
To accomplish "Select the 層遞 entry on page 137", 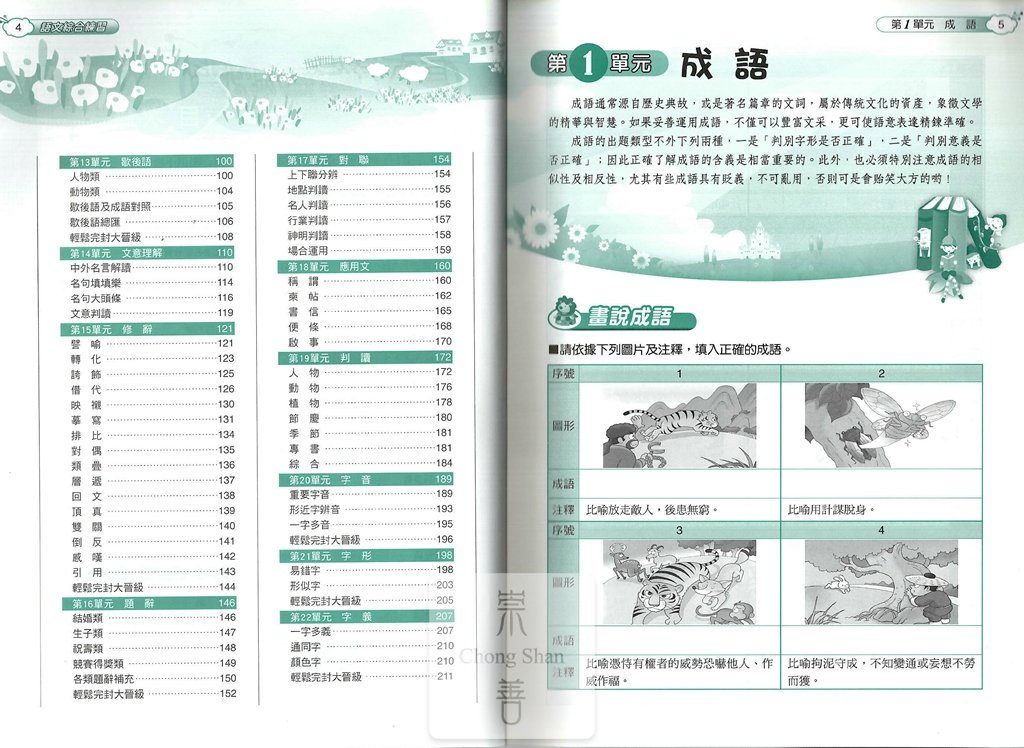I will click(152, 481).
